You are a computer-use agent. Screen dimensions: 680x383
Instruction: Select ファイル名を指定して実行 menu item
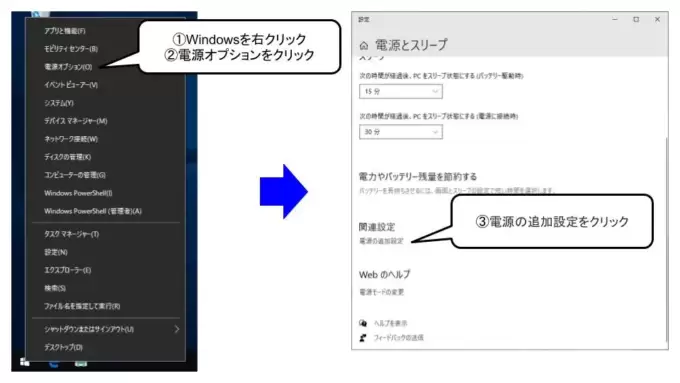click(82, 306)
